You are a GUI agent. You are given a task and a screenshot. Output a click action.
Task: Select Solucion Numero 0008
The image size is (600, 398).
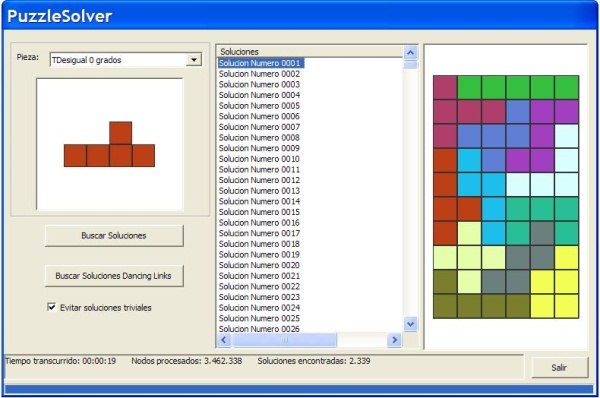(259, 137)
